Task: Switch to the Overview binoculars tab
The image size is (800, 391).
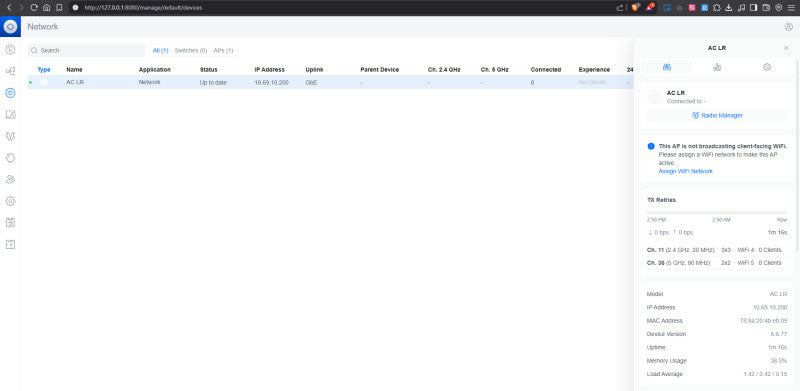Action: 667,67
